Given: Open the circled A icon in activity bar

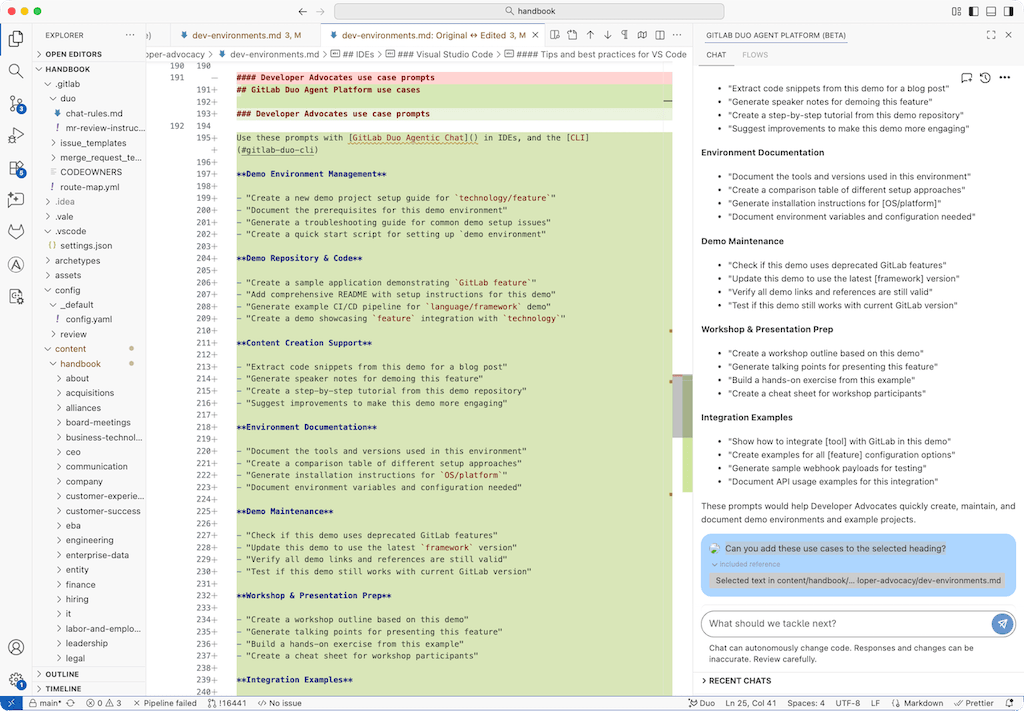Looking at the screenshot, I should [x=16, y=264].
